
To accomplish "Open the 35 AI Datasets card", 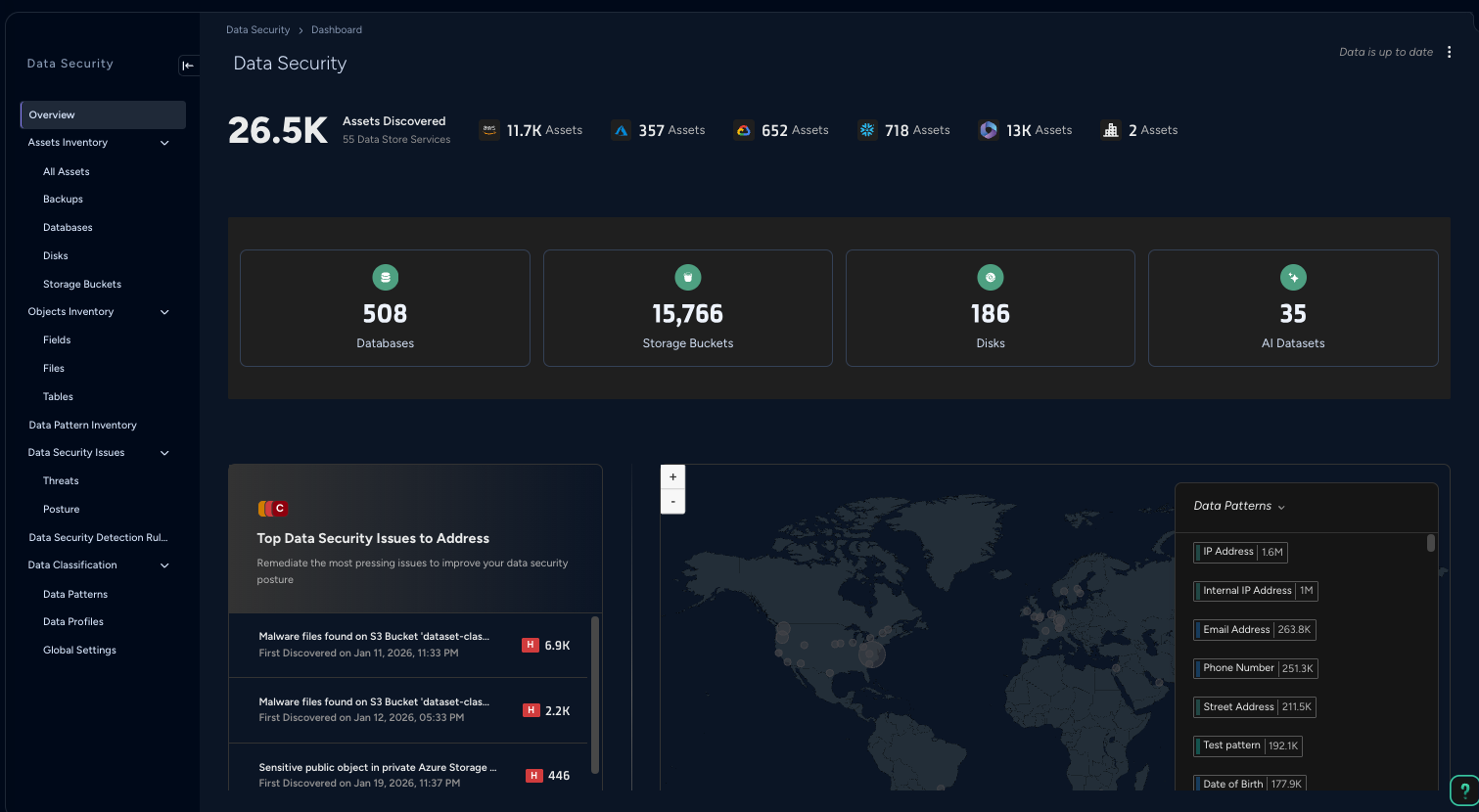I will 1293,308.
